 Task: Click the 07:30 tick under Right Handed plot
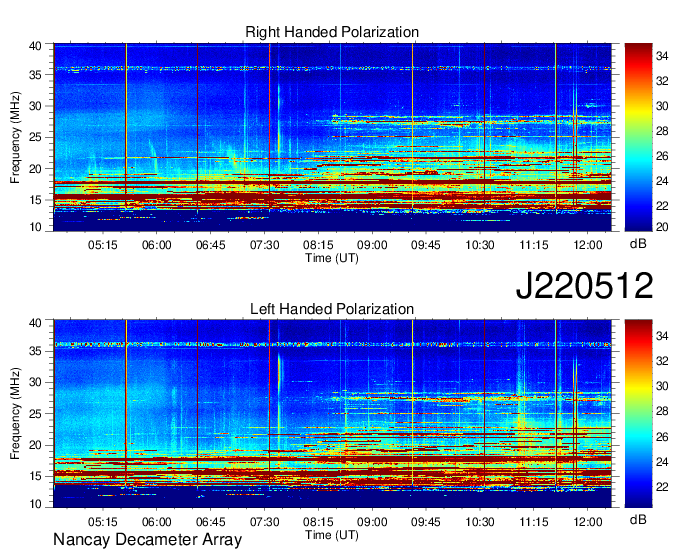(x=265, y=245)
